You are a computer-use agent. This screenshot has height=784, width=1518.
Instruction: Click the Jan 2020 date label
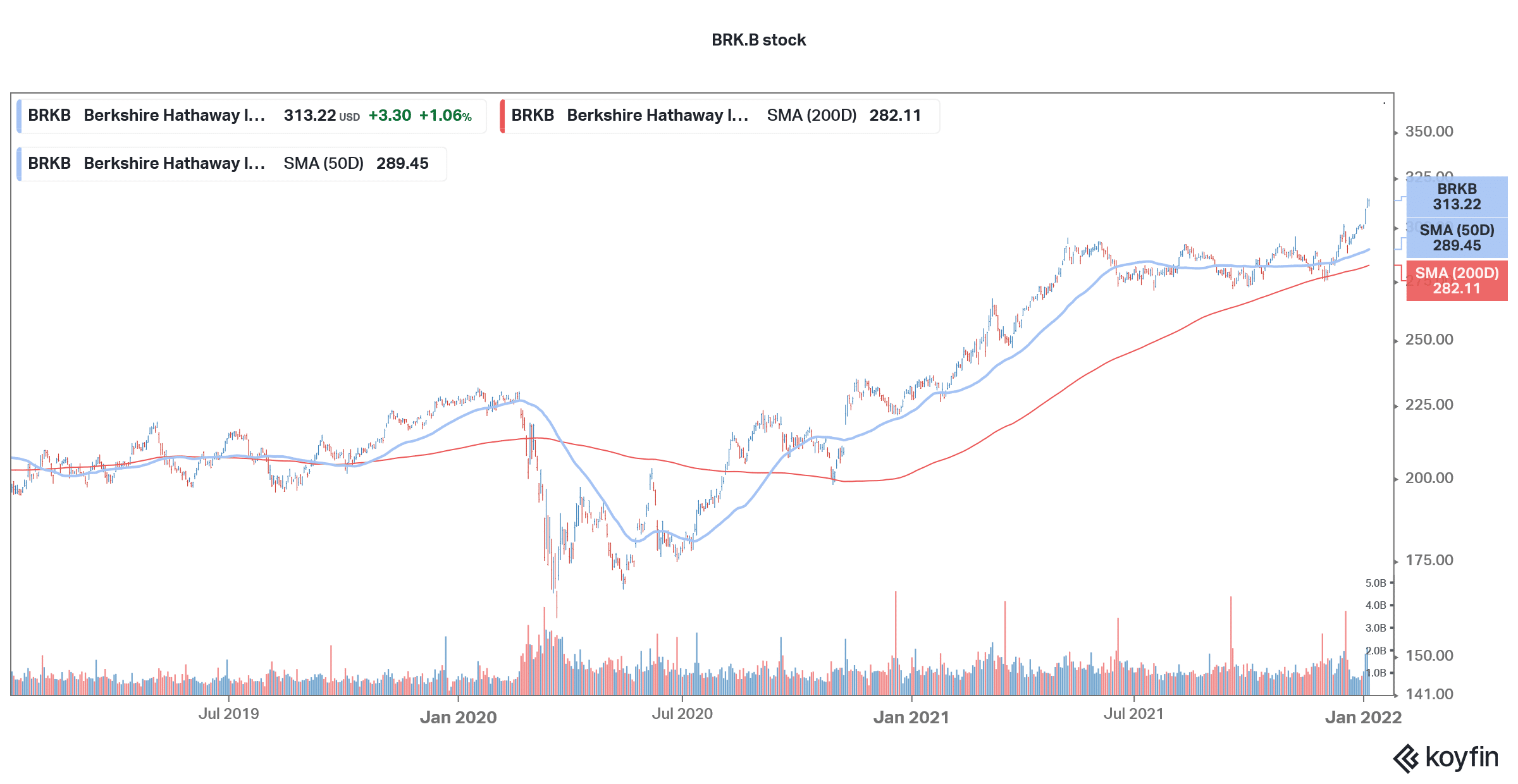point(459,718)
